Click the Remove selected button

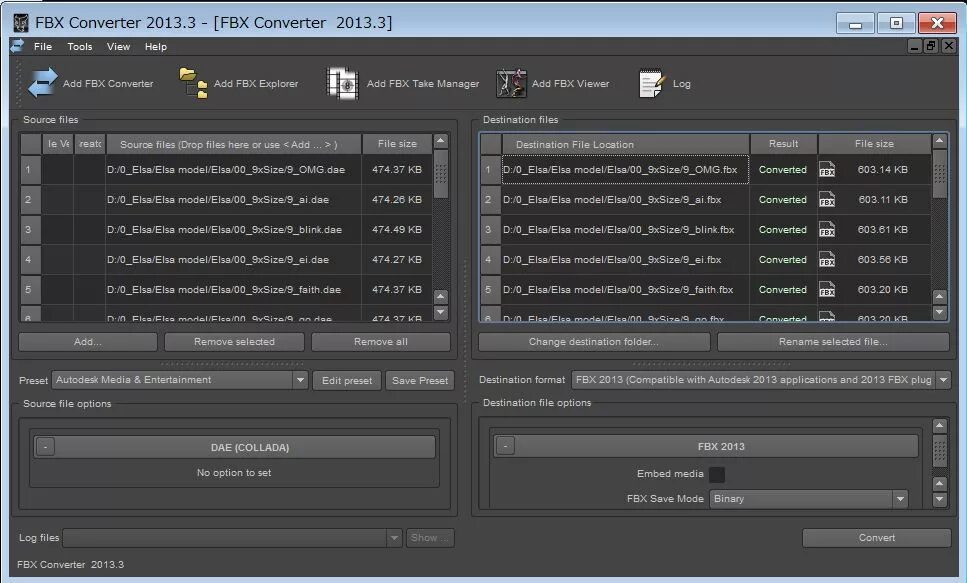pos(234,342)
